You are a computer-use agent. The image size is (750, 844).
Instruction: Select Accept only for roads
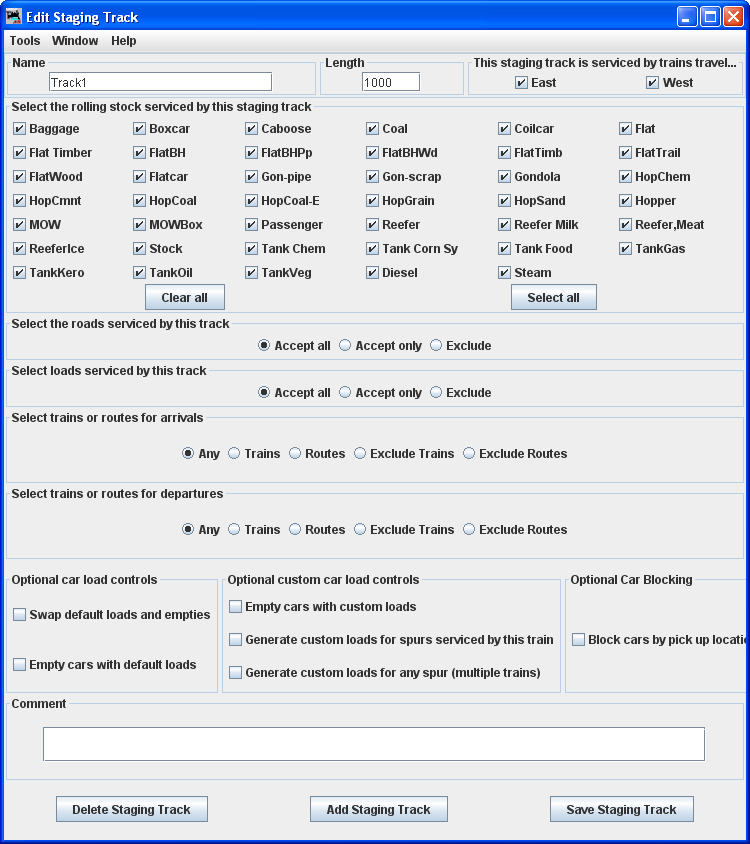point(345,346)
